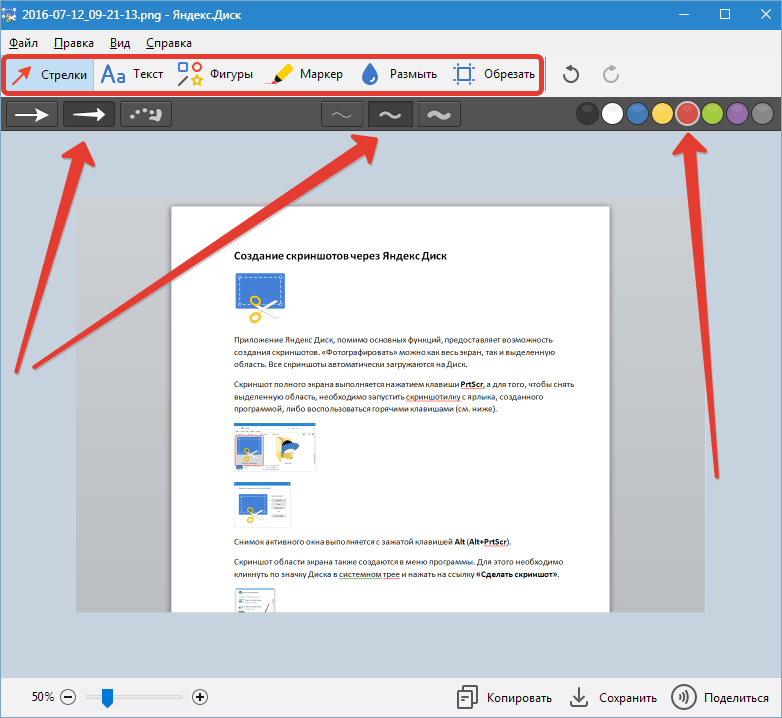Zoom out with the minus button
The height and width of the screenshot is (718, 782).
(x=68, y=697)
